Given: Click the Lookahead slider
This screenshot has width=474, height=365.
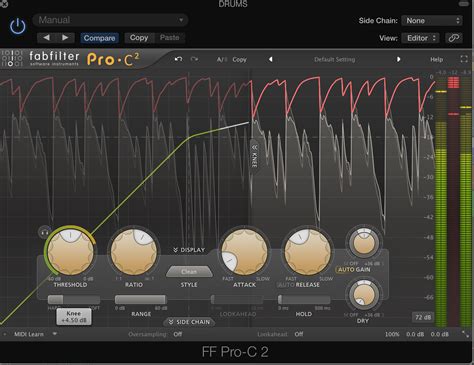Looking at the screenshot, I should point(237,299).
